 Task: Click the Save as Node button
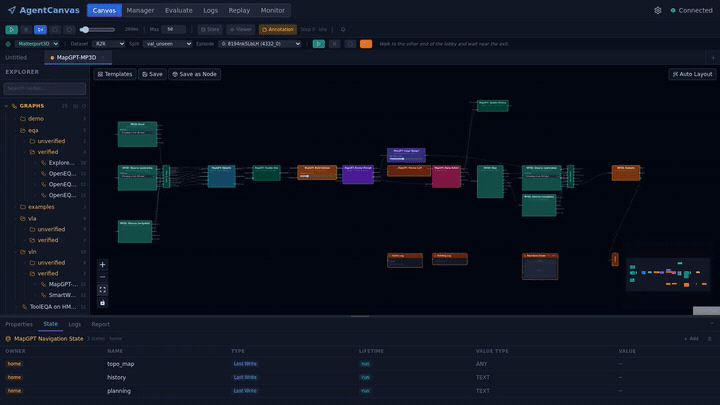pos(195,74)
